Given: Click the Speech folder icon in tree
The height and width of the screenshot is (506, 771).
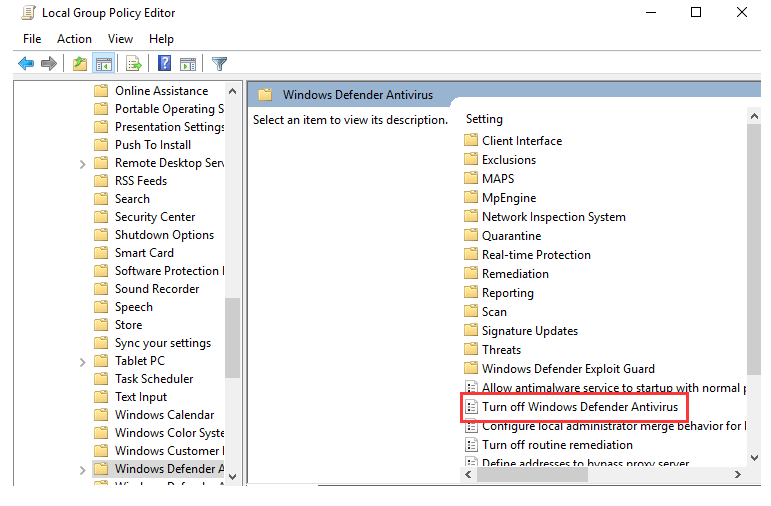Looking at the screenshot, I should (101, 307).
